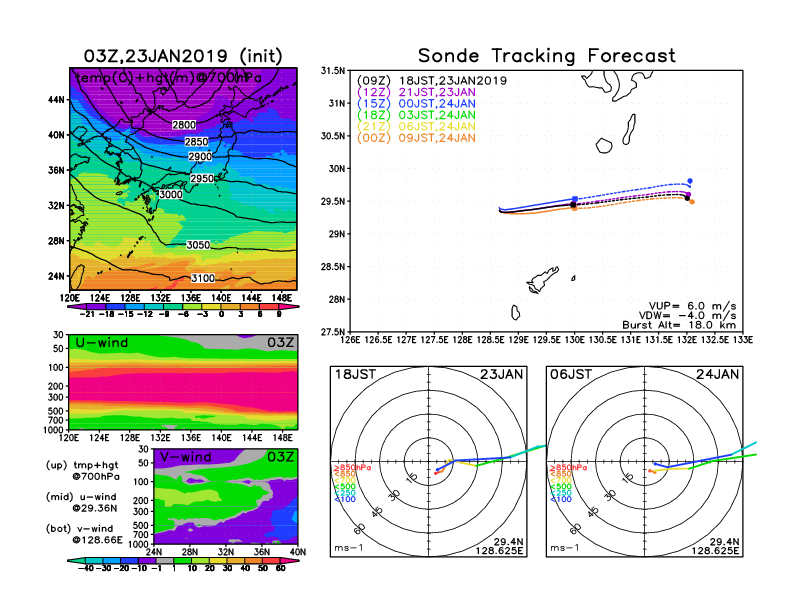792x612 pixels.
Task: Click the 2800 contour label on map
Action: click(x=184, y=124)
